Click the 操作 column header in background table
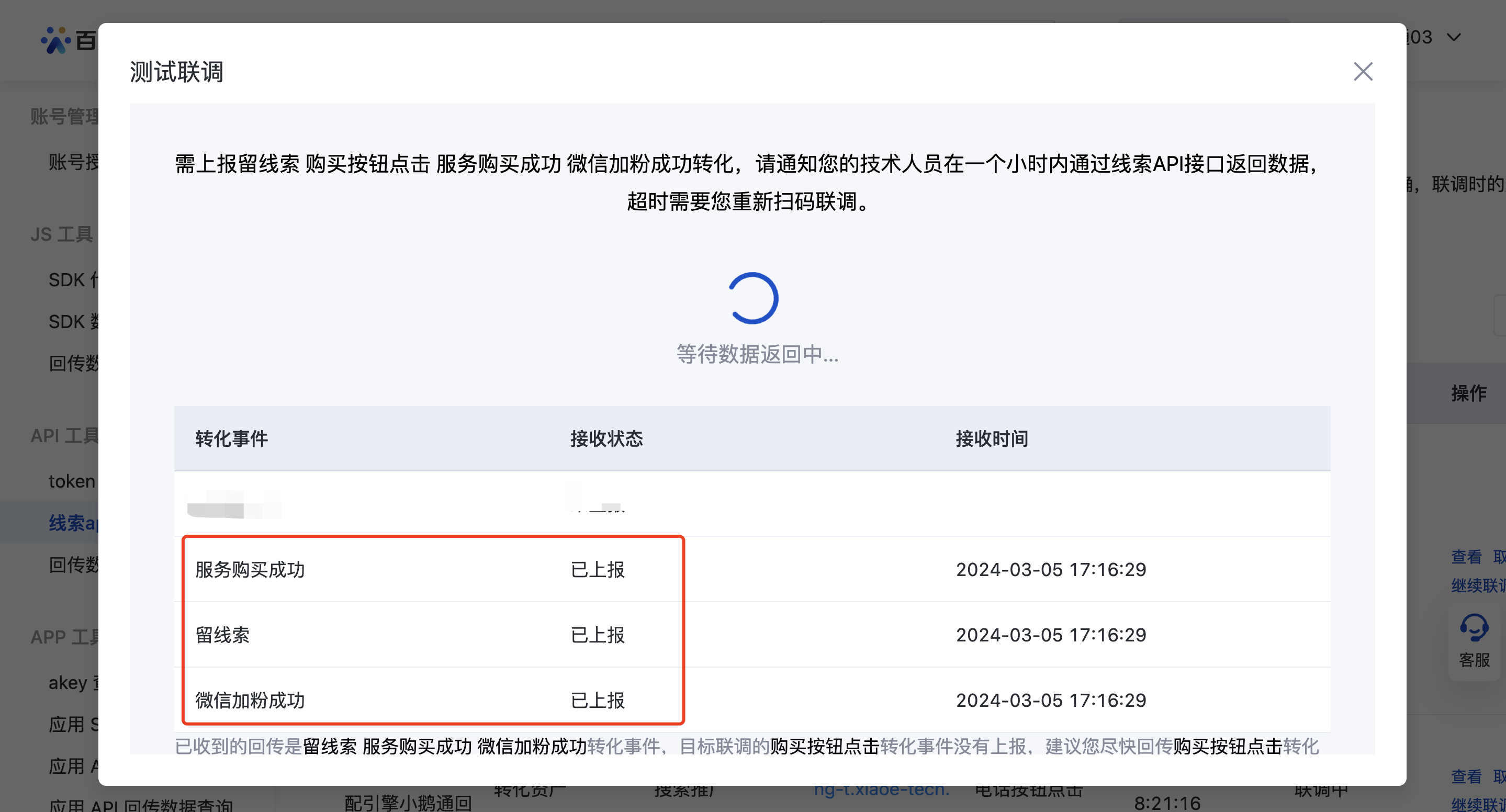The width and height of the screenshot is (1506, 812). (1468, 393)
